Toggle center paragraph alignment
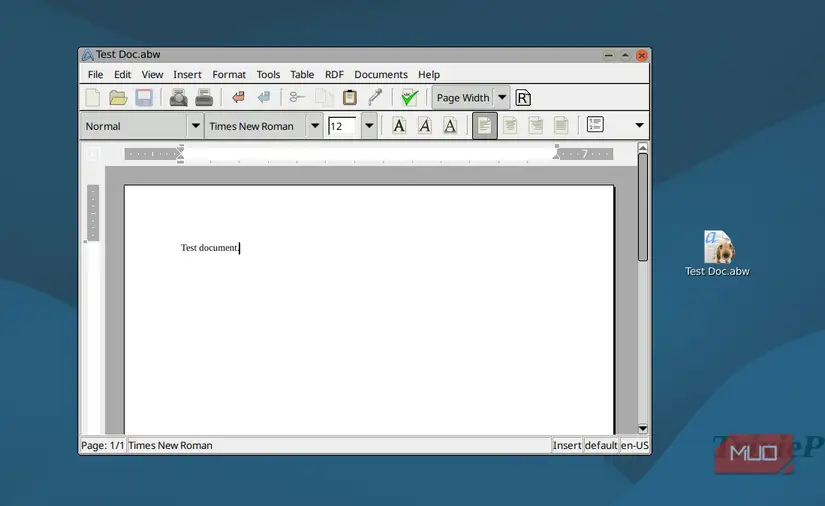 pos(510,126)
